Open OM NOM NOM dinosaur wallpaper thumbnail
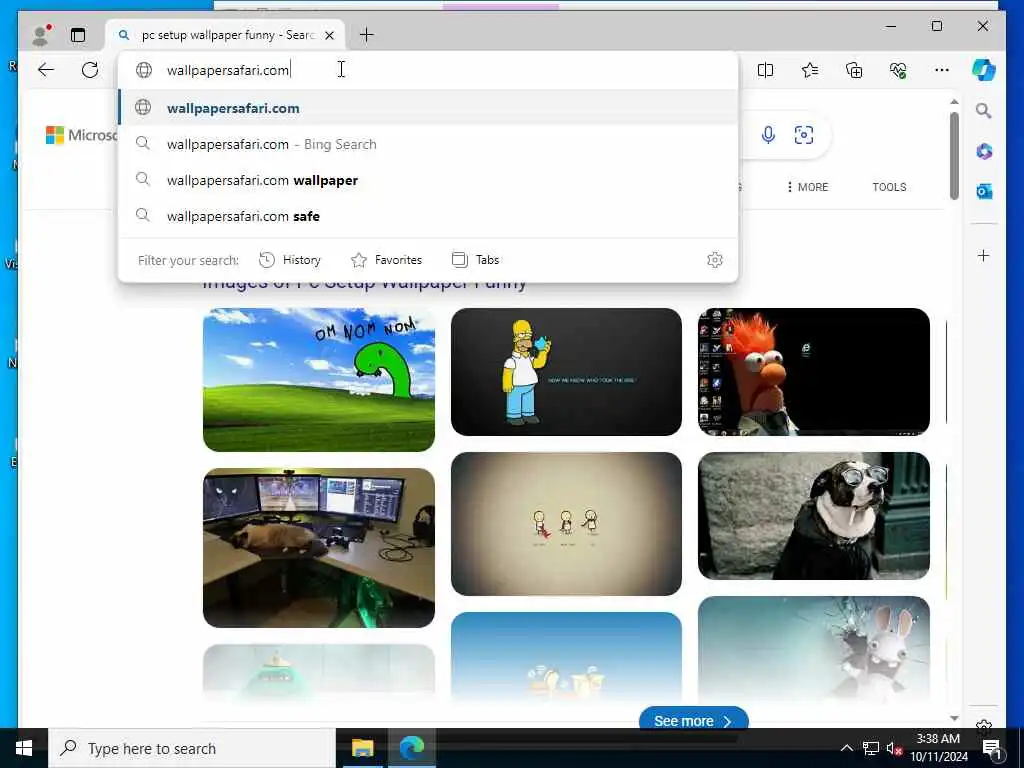This screenshot has height=768, width=1024. pos(319,379)
